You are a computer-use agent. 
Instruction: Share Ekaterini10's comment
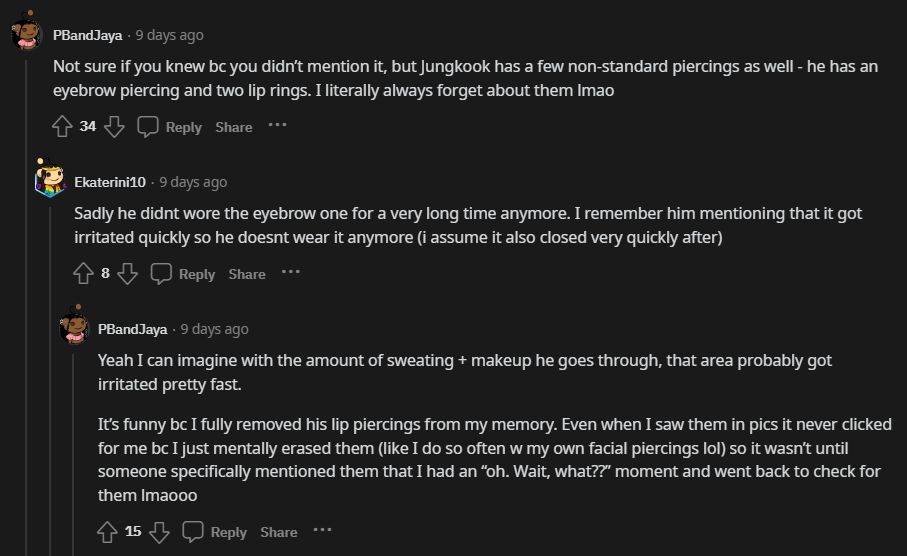(247, 274)
